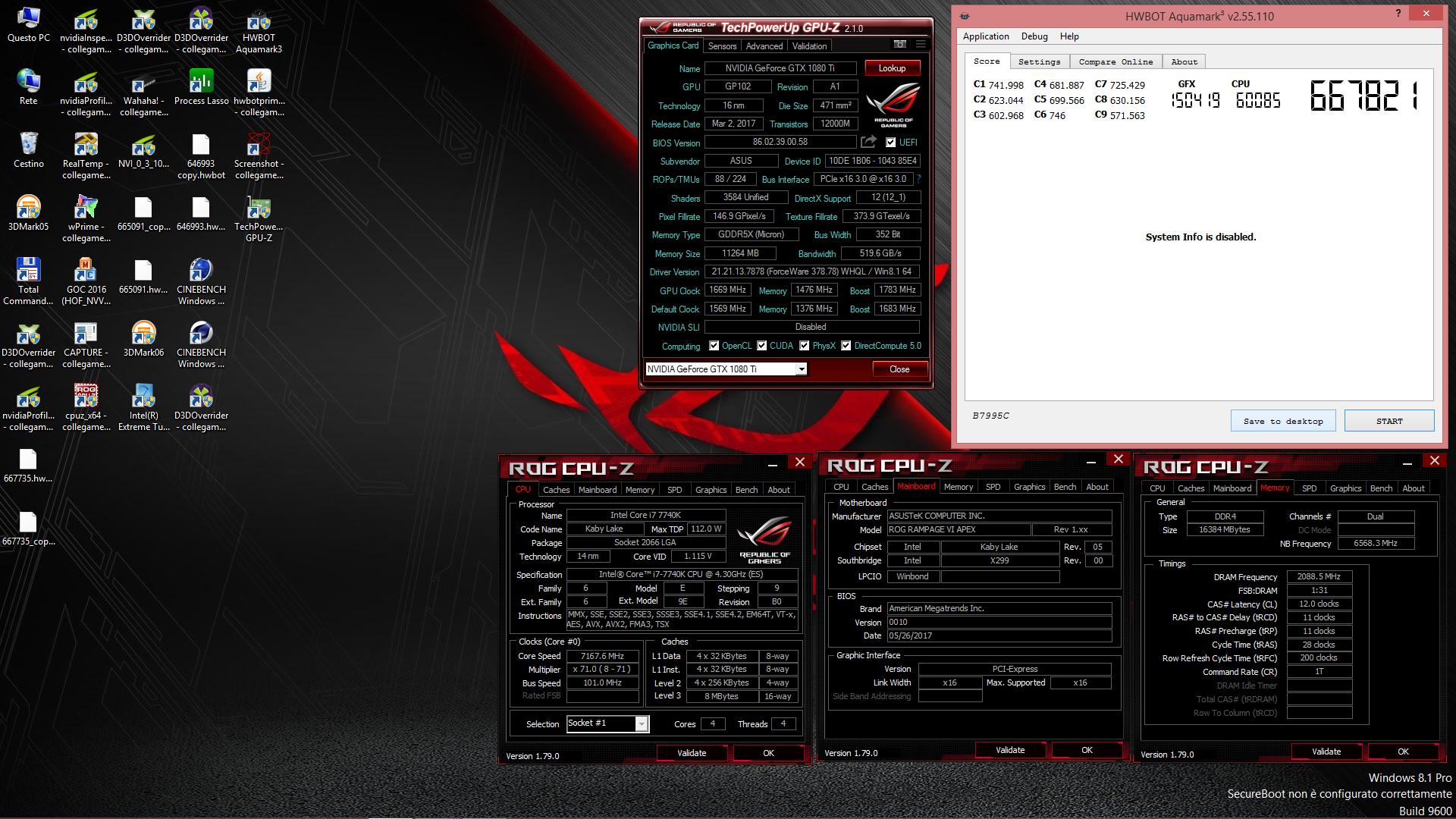Open the About tab in Aquamark

click(1184, 62)
